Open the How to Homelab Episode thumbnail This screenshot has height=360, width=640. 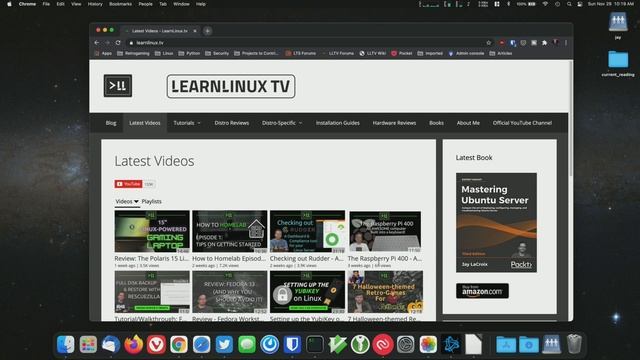coord(229,231)
